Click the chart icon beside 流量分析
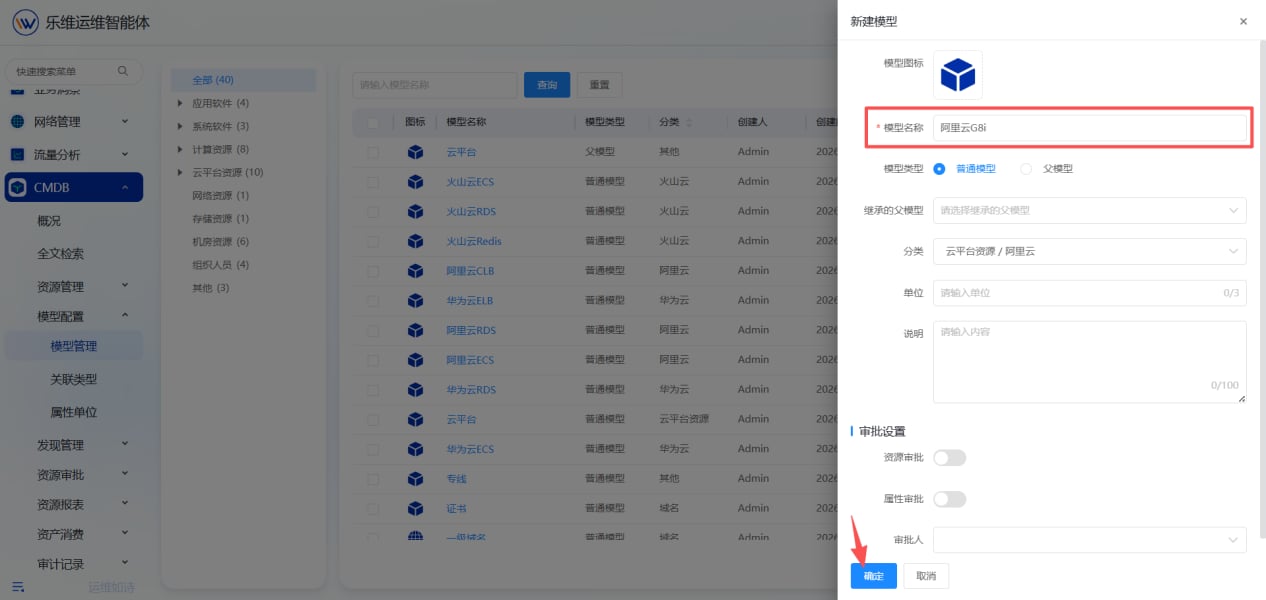Viewport: 1266px width, 600px height. (x=18, y=155)
